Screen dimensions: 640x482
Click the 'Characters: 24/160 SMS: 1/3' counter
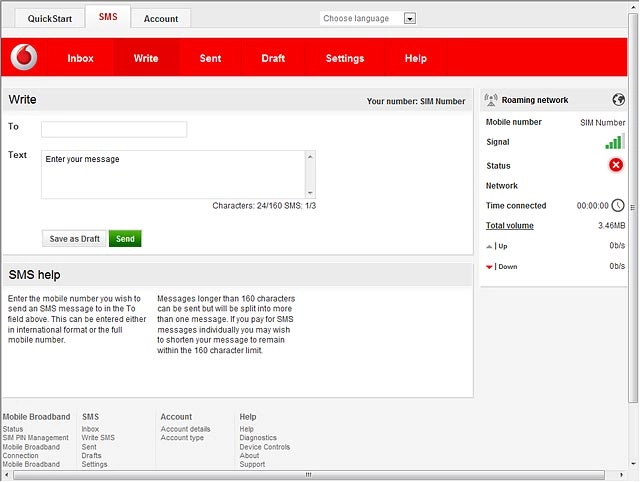coord(264,206)
